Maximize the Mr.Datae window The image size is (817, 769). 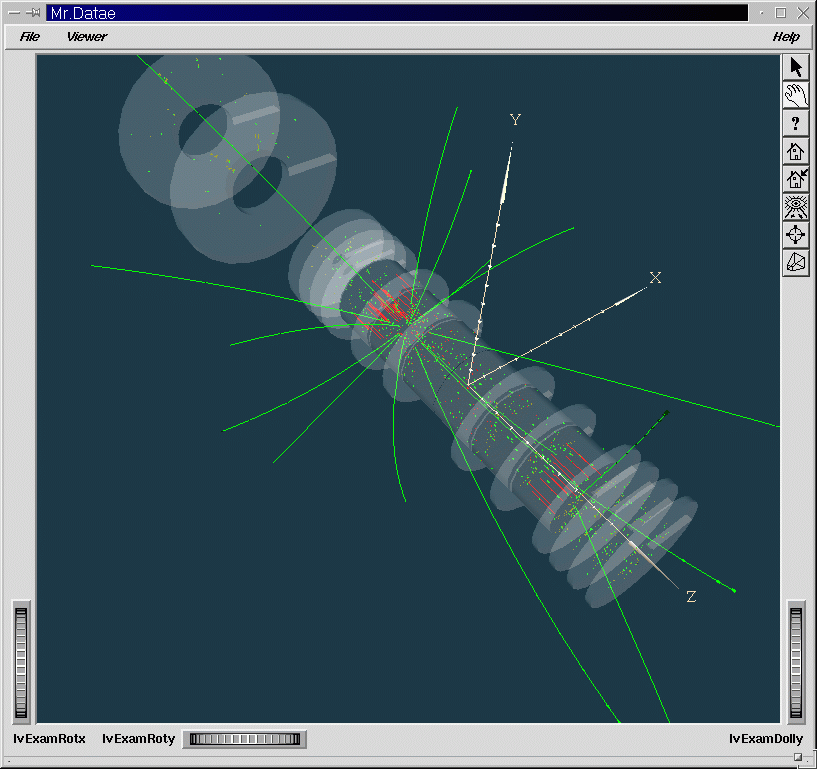tap(781, 13)
